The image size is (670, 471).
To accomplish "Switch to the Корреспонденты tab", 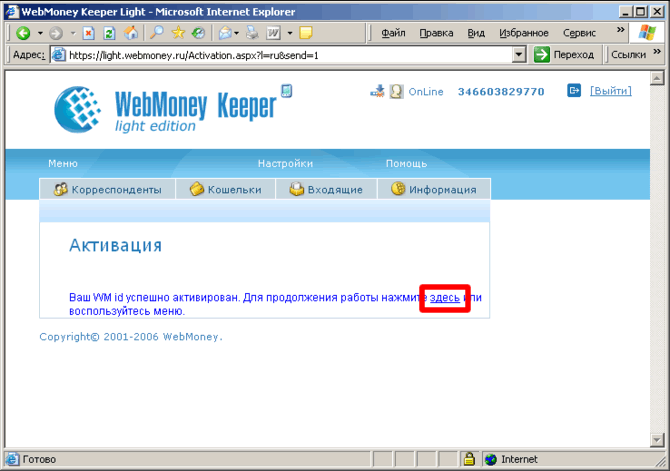I will click(x=107, y=189).
